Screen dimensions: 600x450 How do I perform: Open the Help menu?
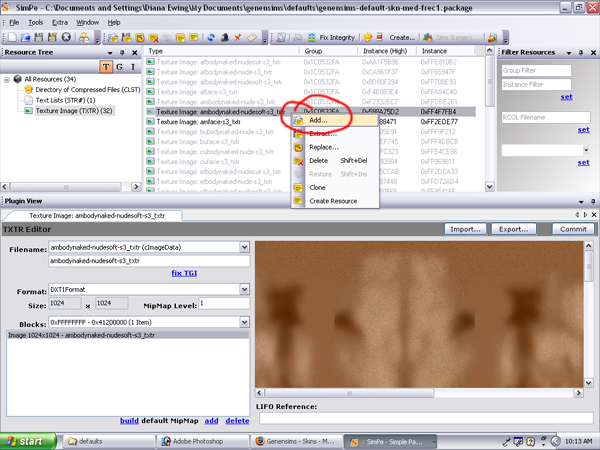tap(114, 23)
